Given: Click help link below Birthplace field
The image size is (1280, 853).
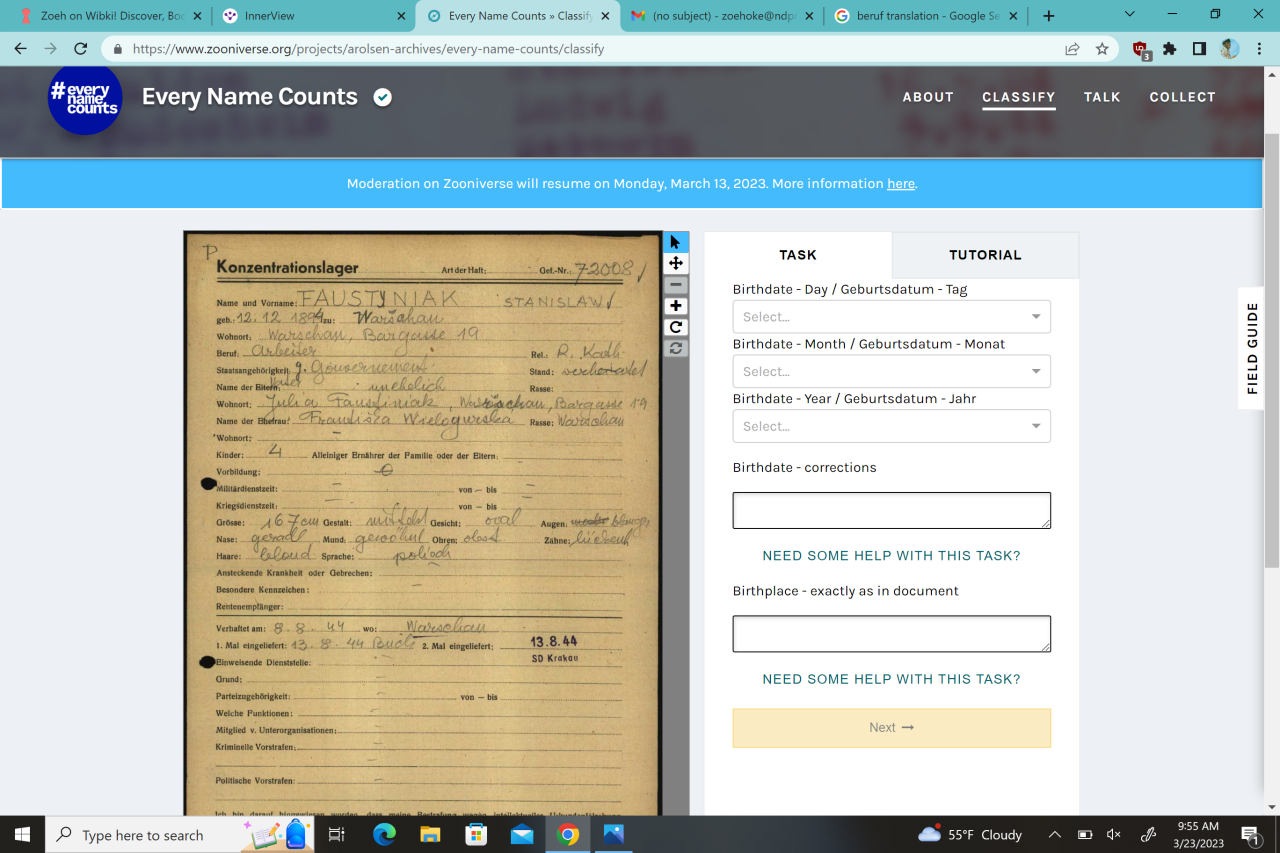Looking at the screenshot, I should [891, 679].
